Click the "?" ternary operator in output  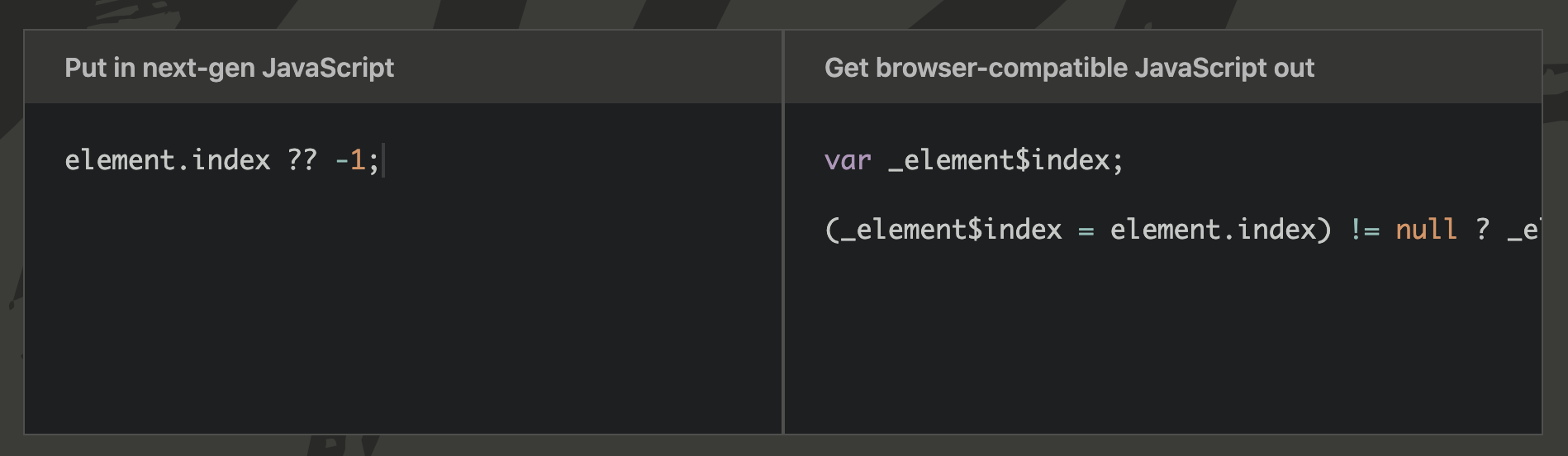[1482, 230]
